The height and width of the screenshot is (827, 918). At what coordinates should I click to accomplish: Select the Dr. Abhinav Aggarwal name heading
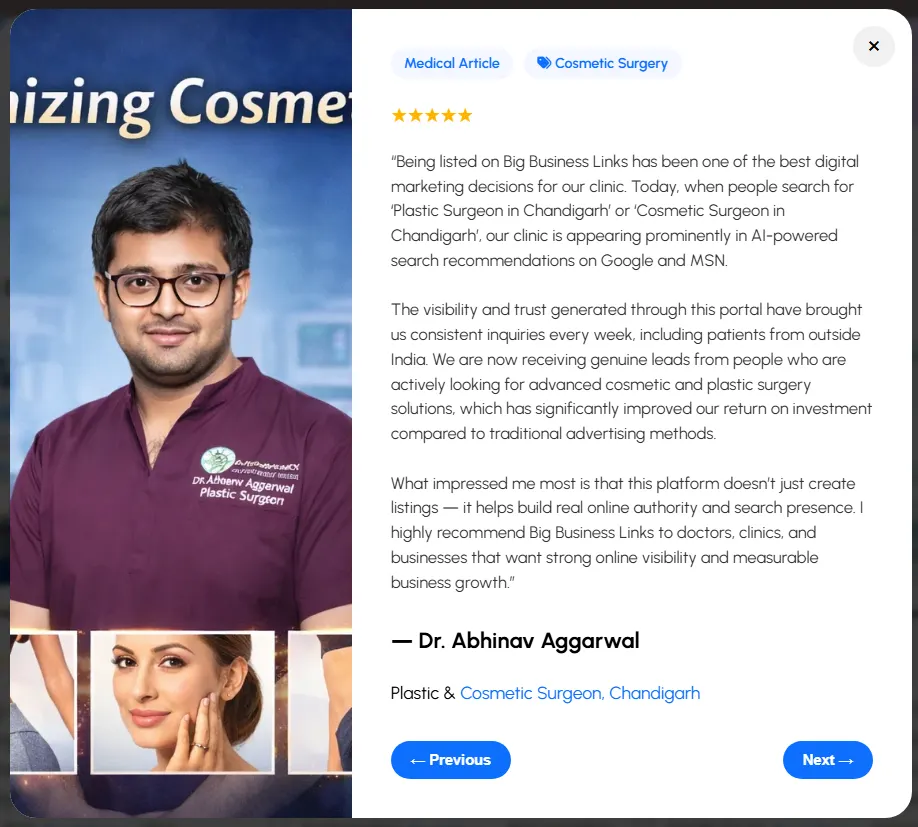[x=515, y=641]
